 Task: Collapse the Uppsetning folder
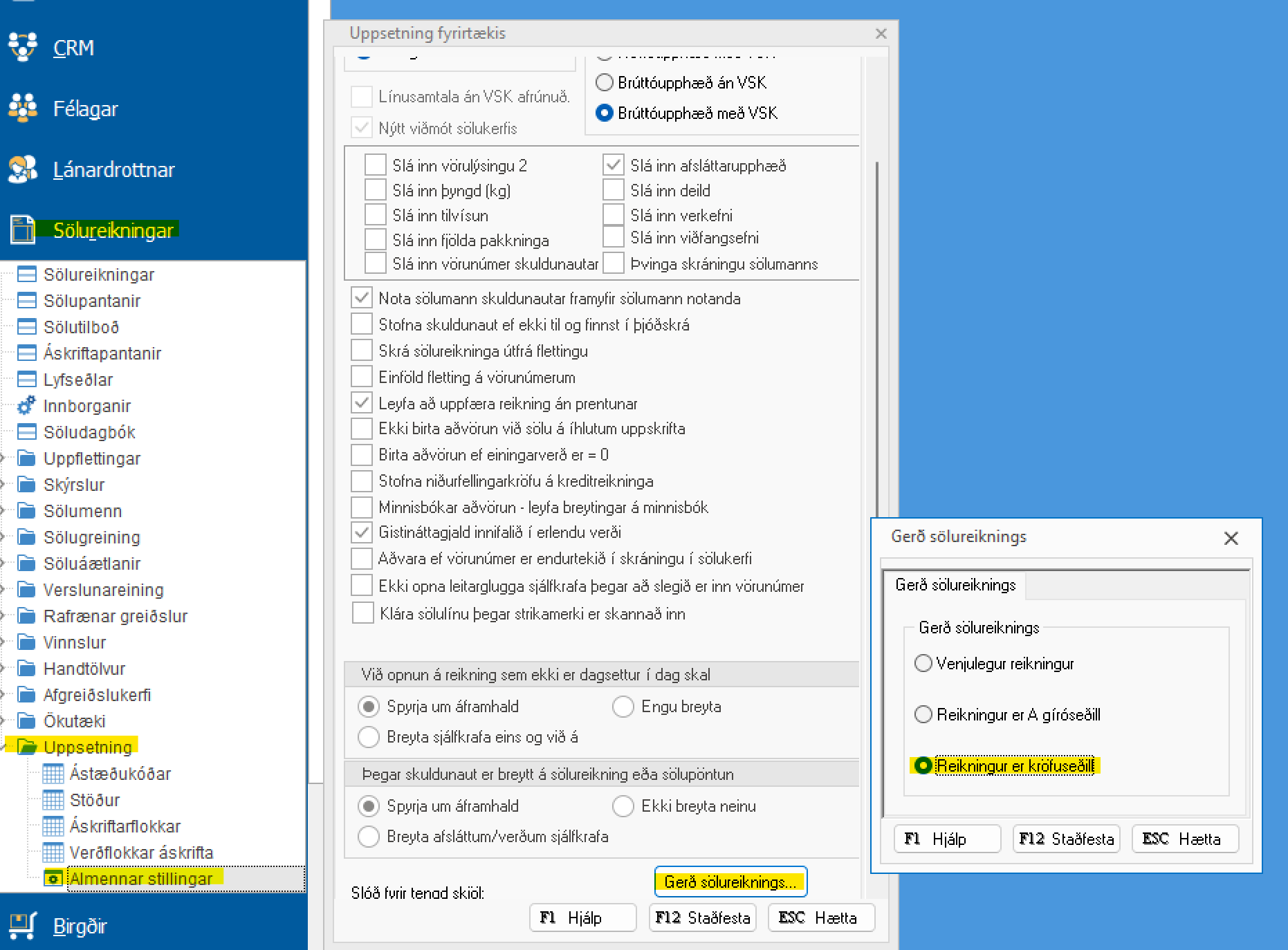click(x=3, y=747)
